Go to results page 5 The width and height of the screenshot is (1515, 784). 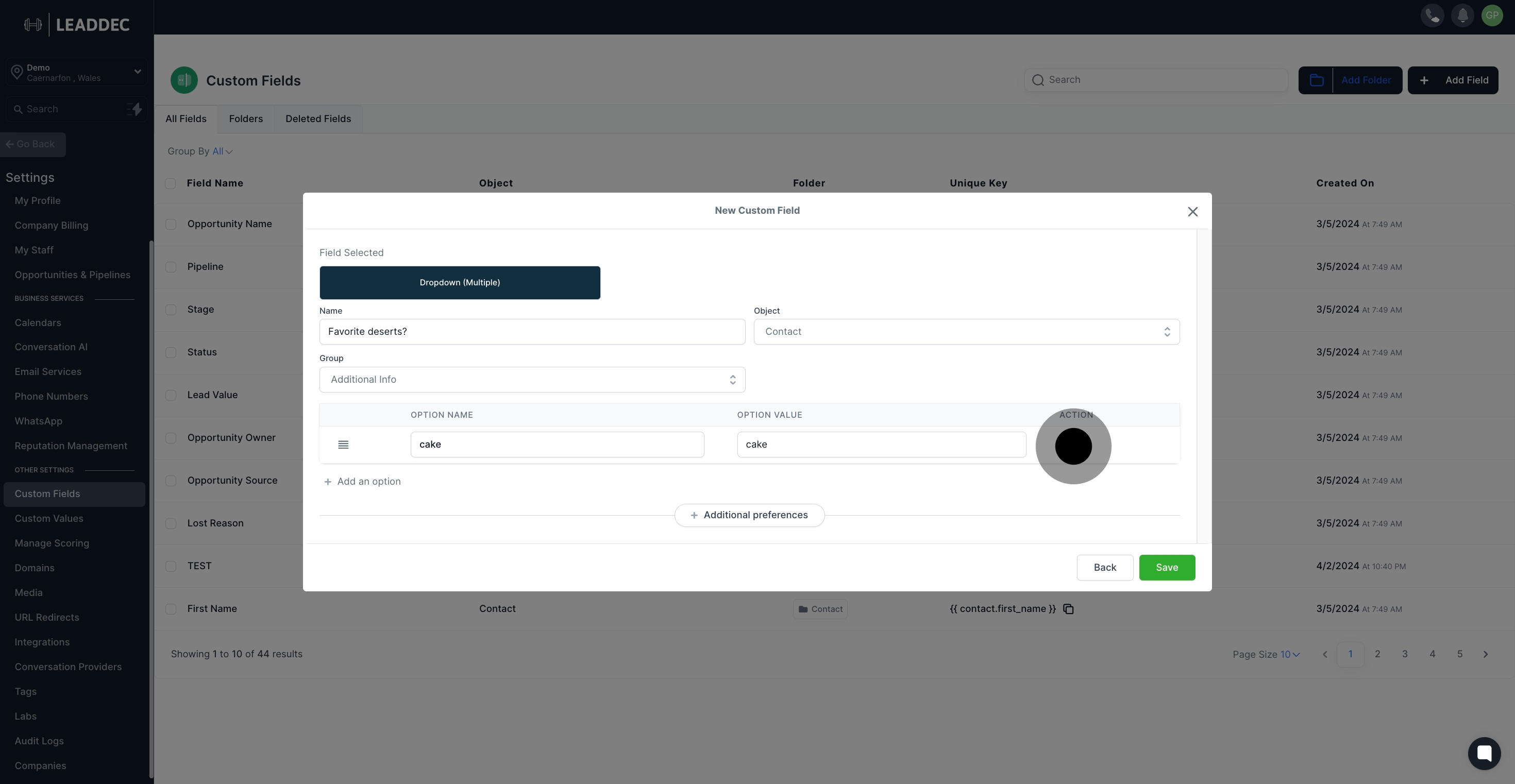1460,654
